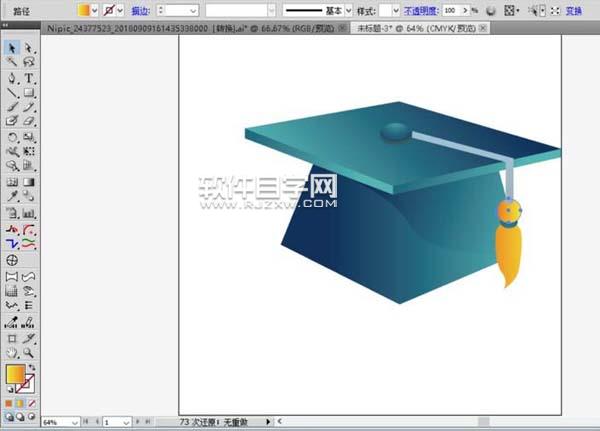Select the Pencil tool
Screen dimensions: 600x431
pyautogui.click(x=29, y=107)
